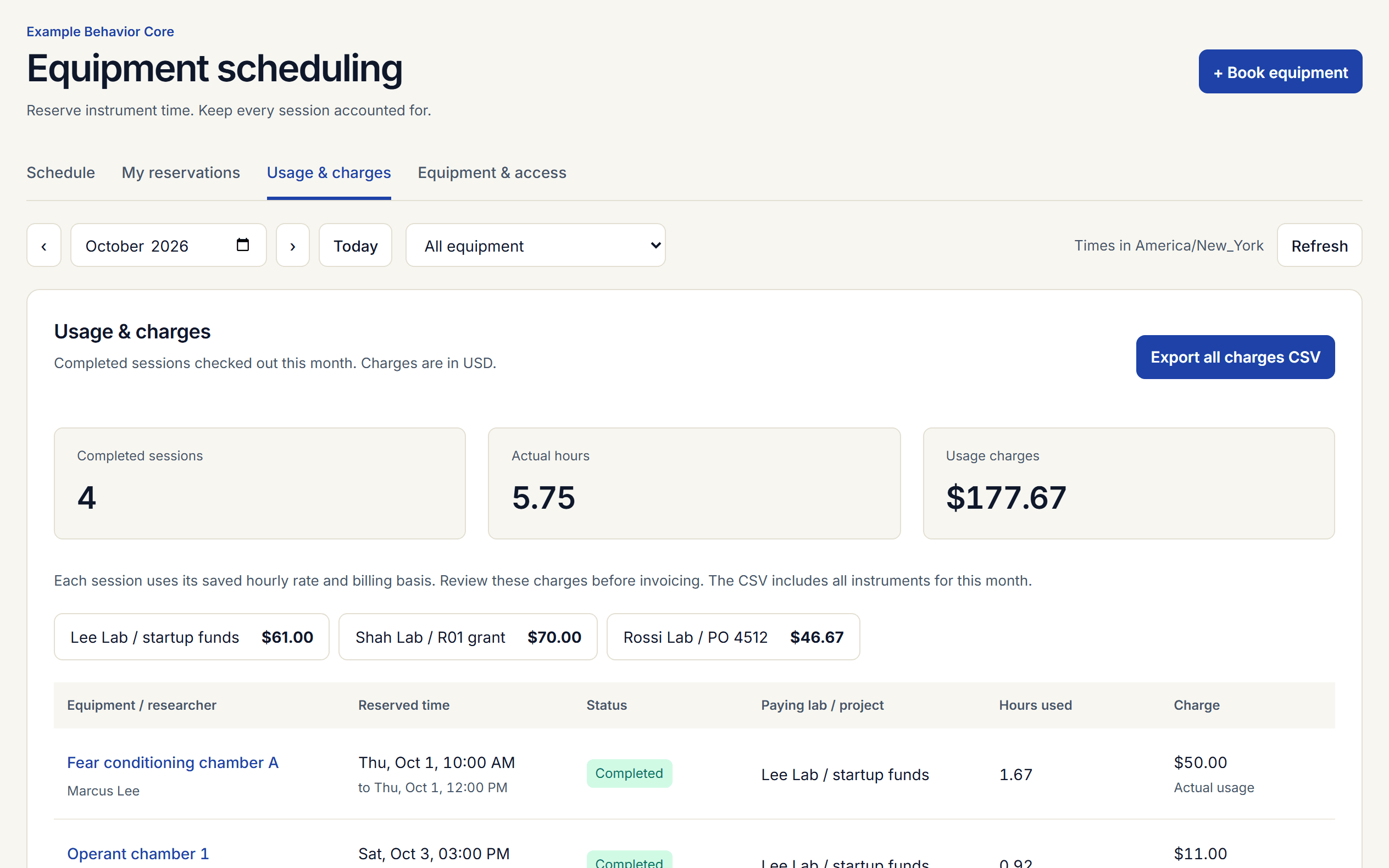Click the $50.00 charge value
Screen dimensions: 1389x868
pos(1200,763)
